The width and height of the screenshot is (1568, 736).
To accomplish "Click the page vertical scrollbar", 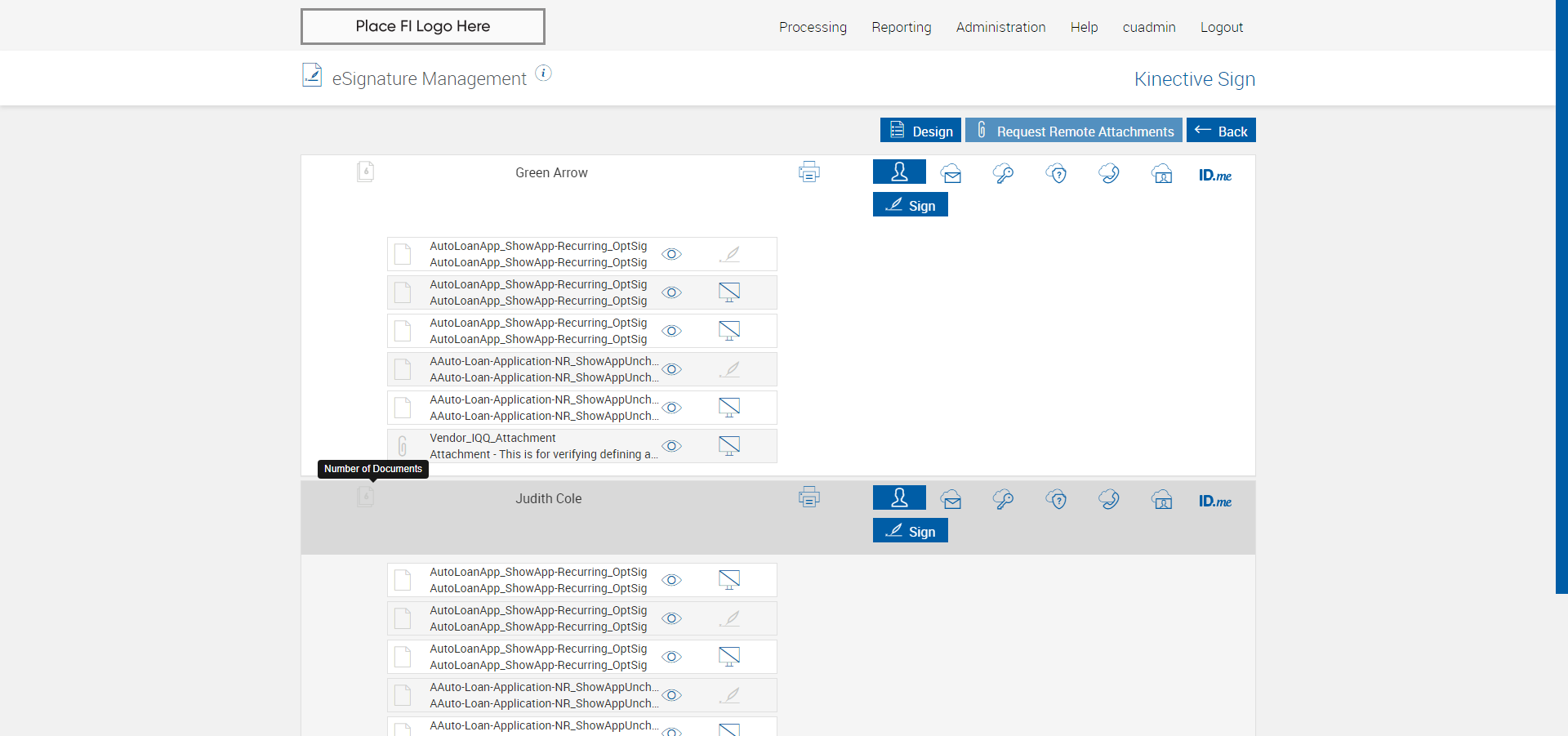I will pos(1561,297).
